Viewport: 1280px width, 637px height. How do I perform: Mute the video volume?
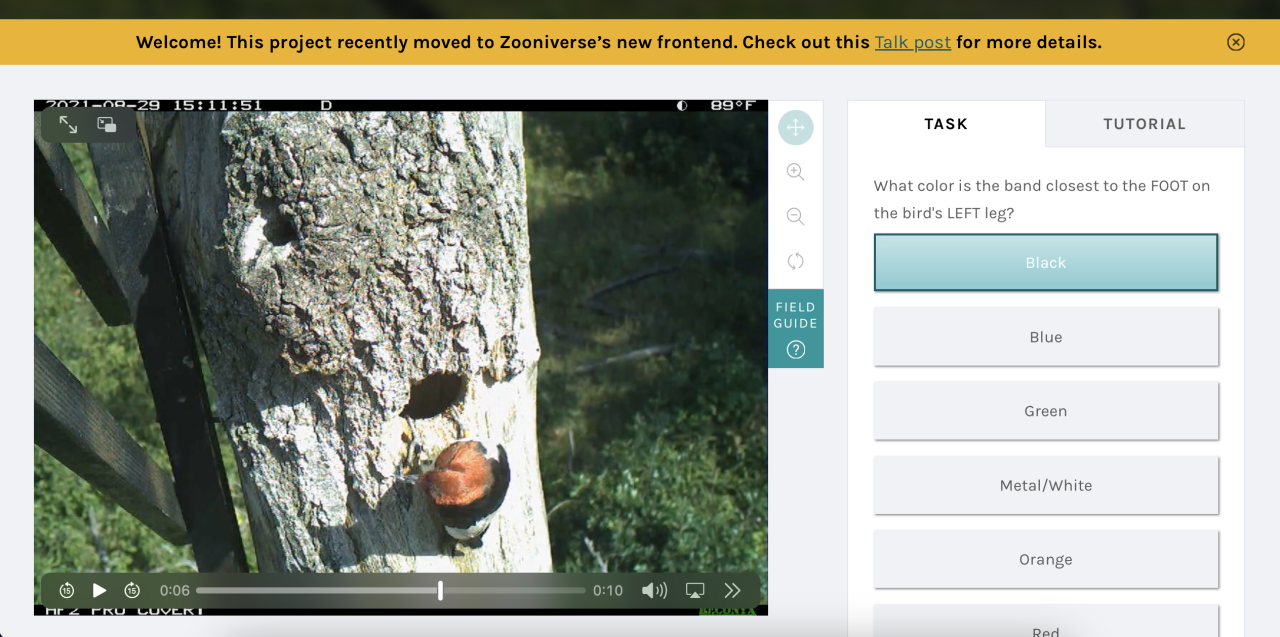pos(654,590)
